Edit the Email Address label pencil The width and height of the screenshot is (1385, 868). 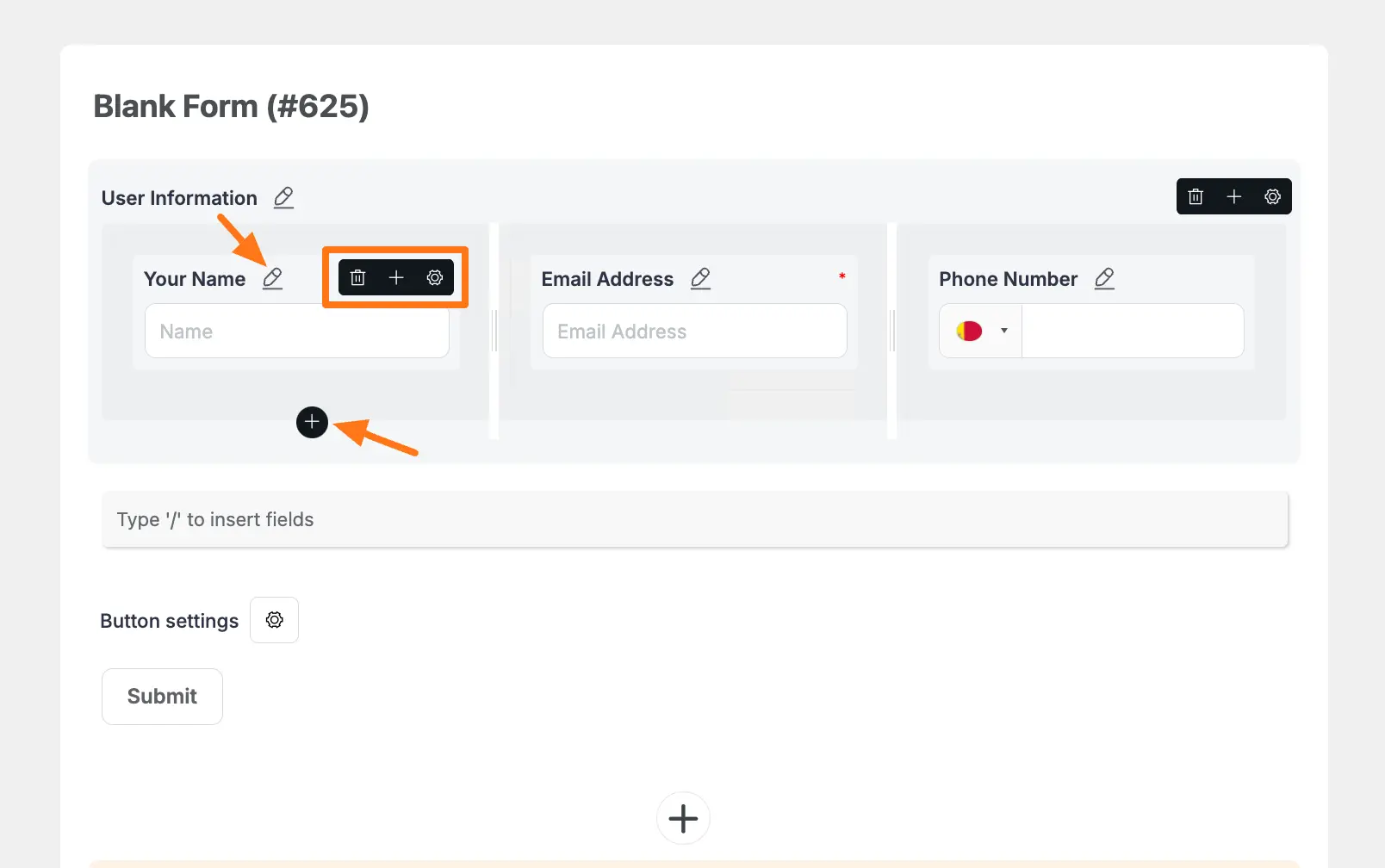coord(700,279)
